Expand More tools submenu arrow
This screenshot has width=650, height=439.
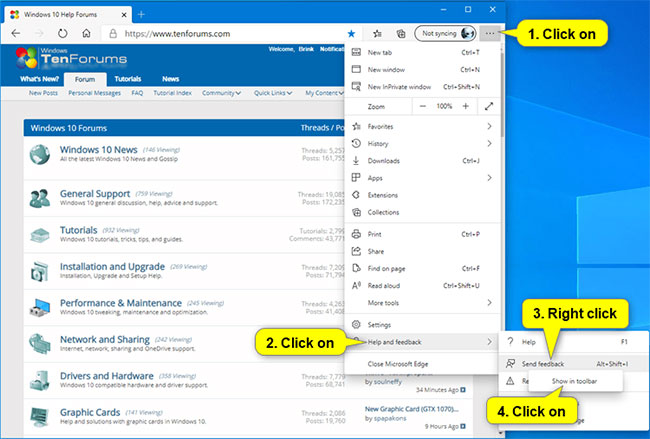coord(490,303)
